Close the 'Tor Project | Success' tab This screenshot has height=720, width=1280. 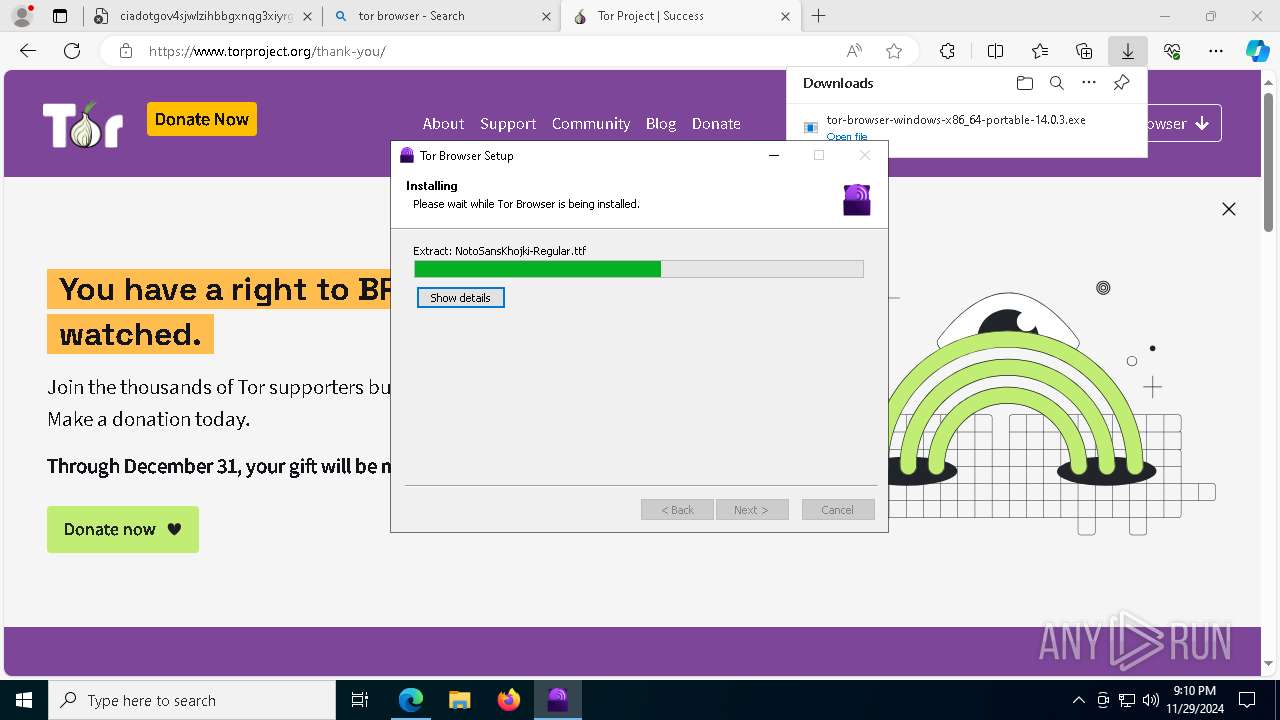click(785, 16)
